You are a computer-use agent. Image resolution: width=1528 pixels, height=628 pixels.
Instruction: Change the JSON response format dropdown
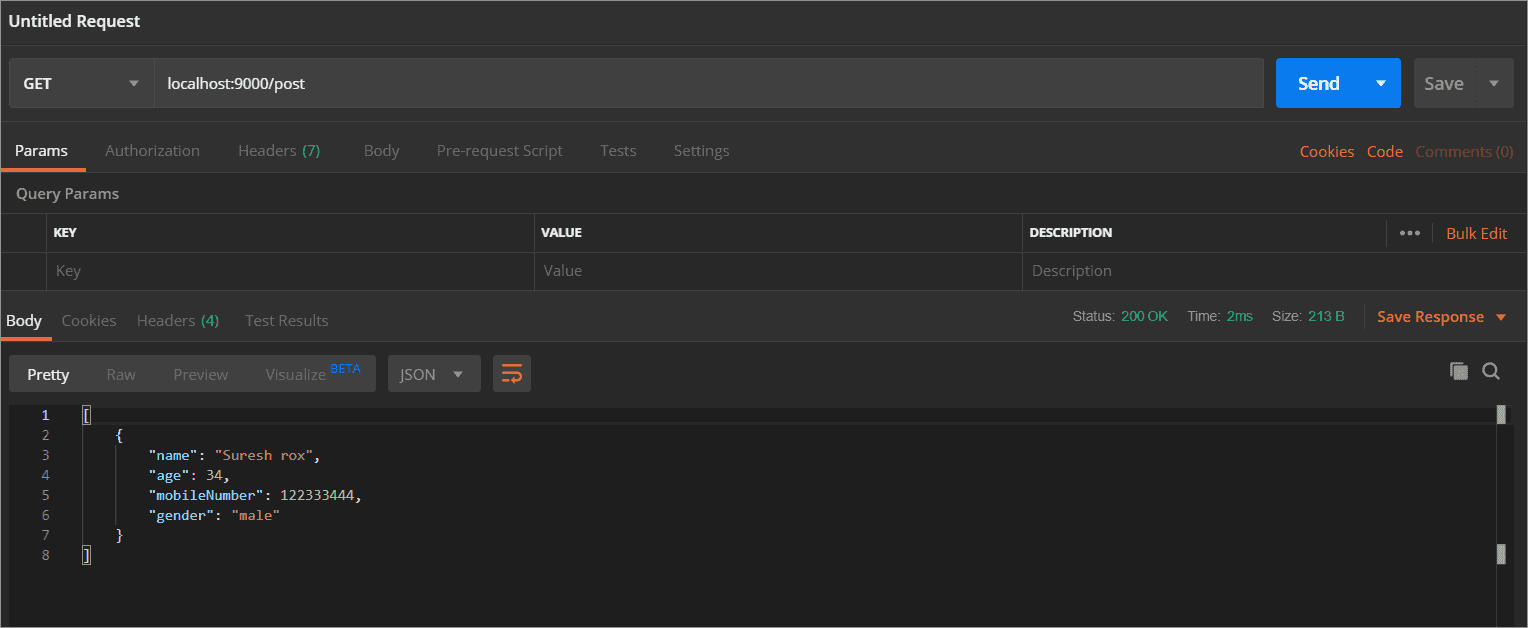pyautogui.click(x=433, y=374)
